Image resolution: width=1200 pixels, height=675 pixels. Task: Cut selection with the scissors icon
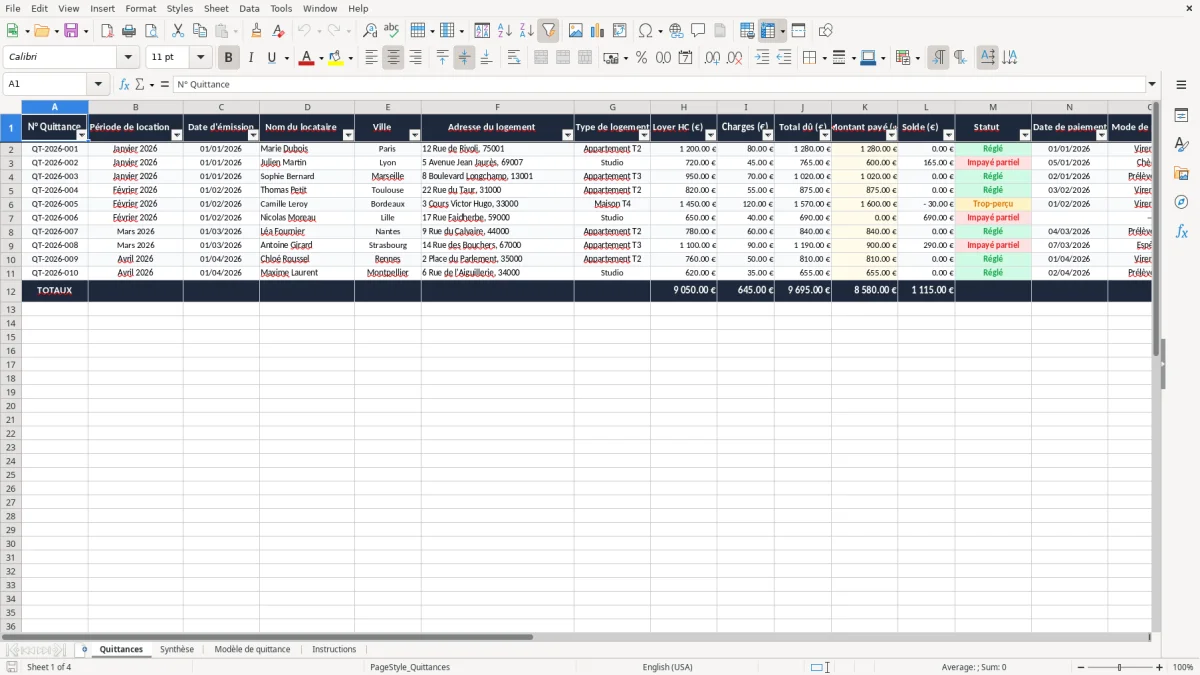(178, 31)
